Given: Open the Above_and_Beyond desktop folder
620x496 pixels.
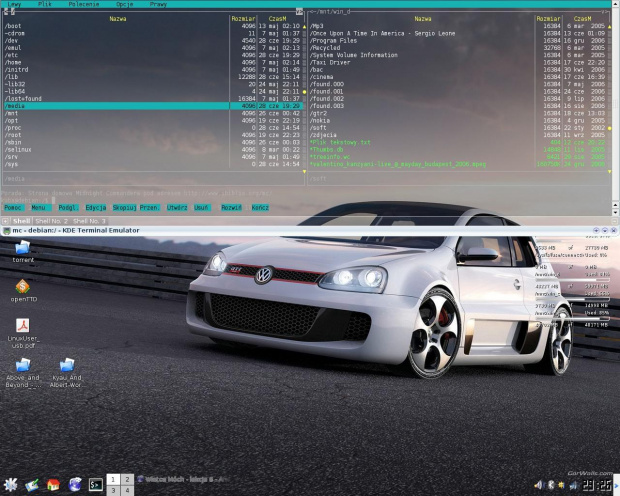Looking at the screenshot, I should tap(23, 373).
